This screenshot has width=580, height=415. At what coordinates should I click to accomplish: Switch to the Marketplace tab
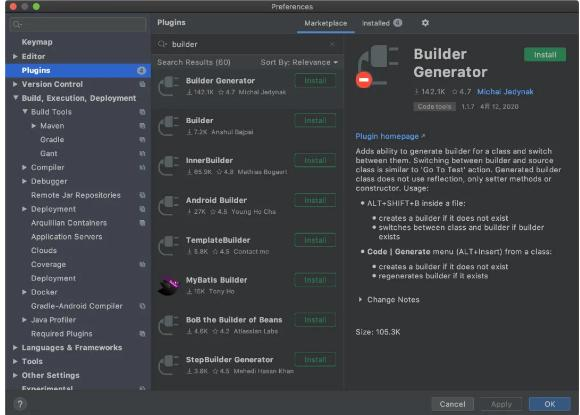pos(326,23)
